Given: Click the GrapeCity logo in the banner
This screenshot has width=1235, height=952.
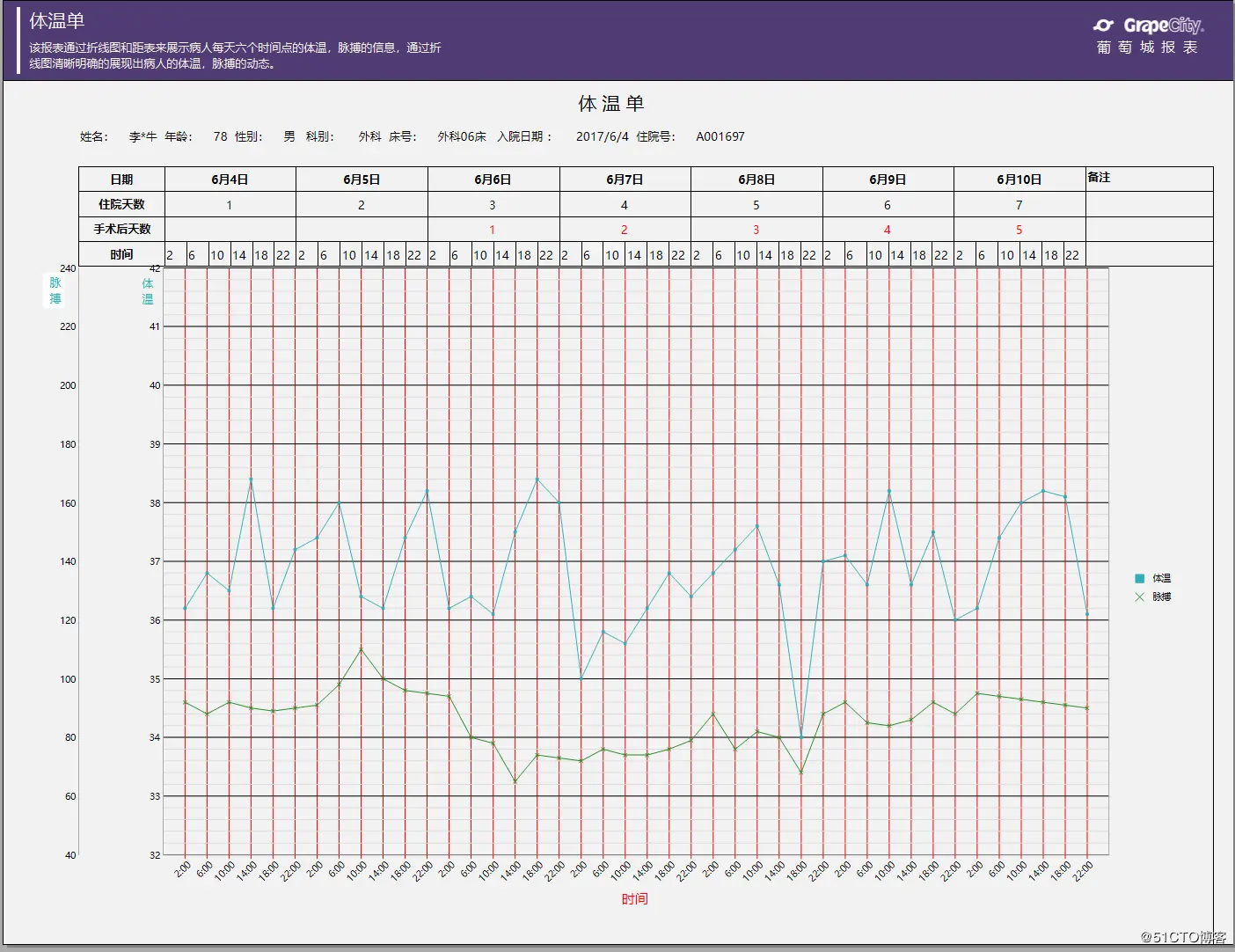Looking at the screenshot, I should 1148,26.
